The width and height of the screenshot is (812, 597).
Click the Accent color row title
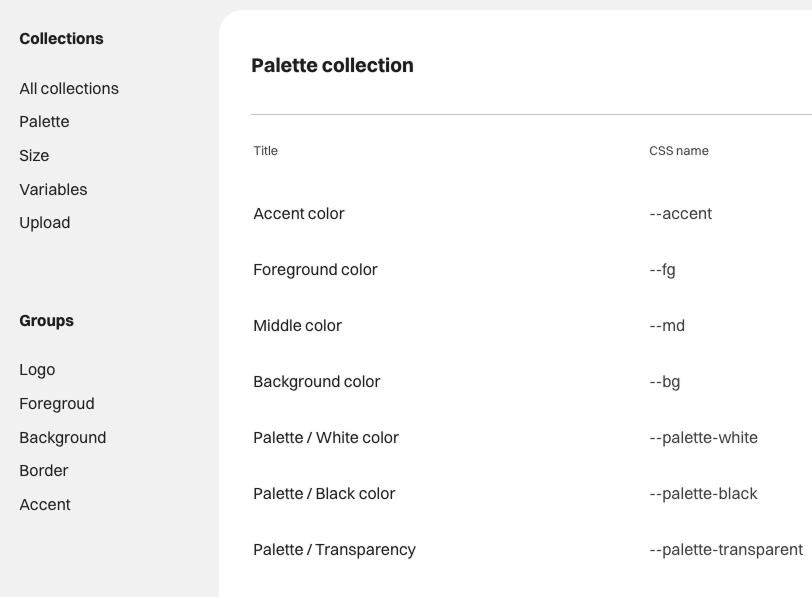point(299,213)
